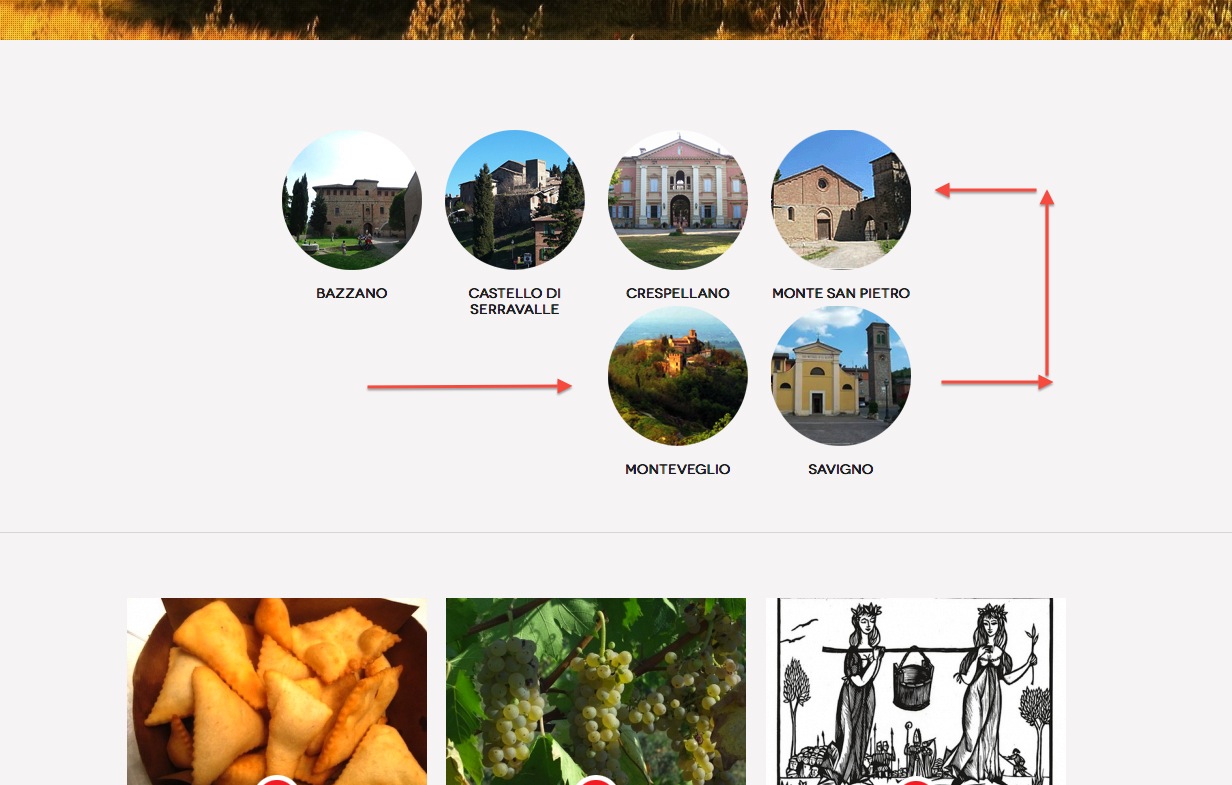Viewport: 1232px width, 785px height.
Task: Click the BAZZANO text link
Action: pyautogui.click(x=351, y=293)
